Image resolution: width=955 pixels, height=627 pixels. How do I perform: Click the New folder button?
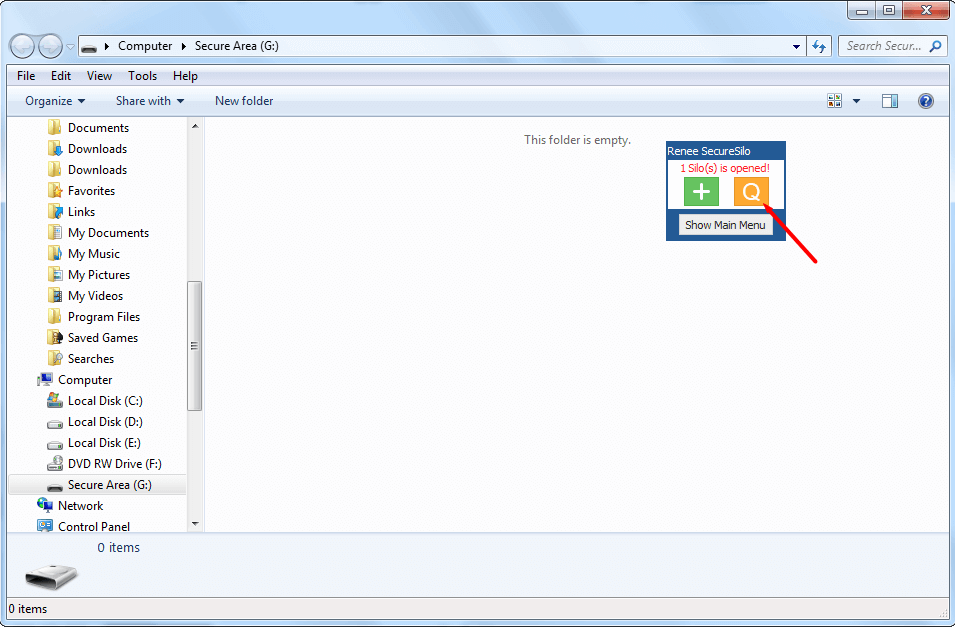244,101
